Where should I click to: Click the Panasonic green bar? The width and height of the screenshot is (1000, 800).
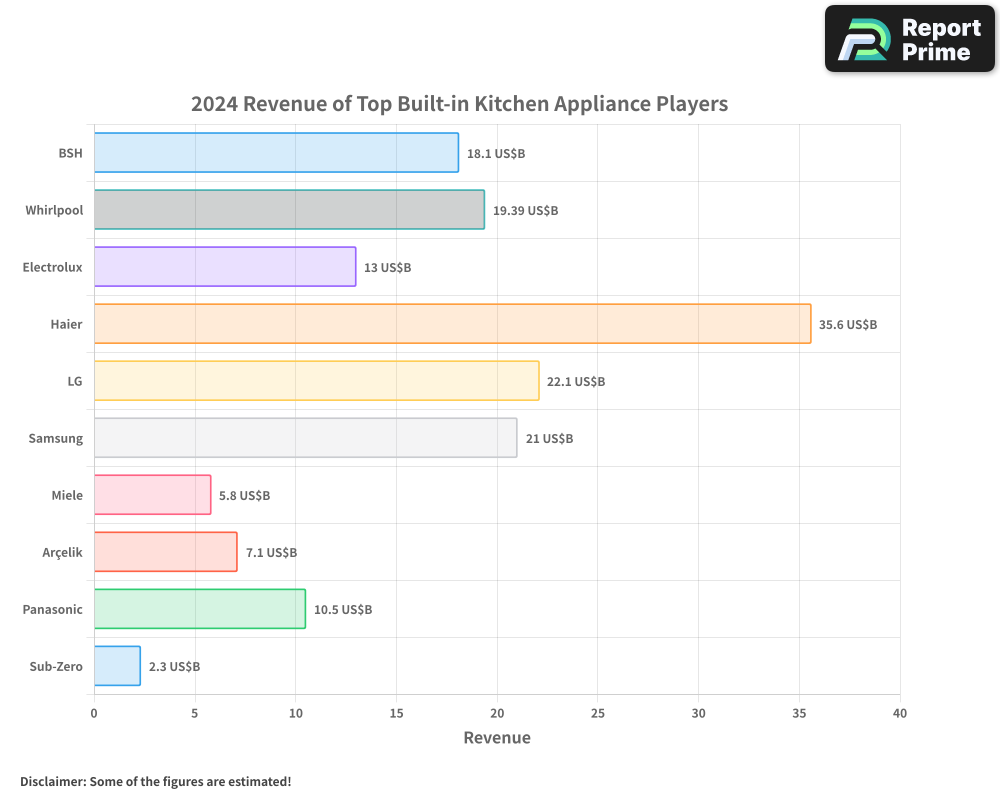coord(199,609)
